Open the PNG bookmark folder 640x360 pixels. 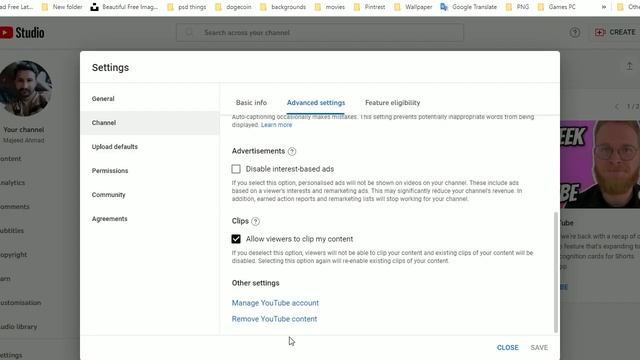517,7
